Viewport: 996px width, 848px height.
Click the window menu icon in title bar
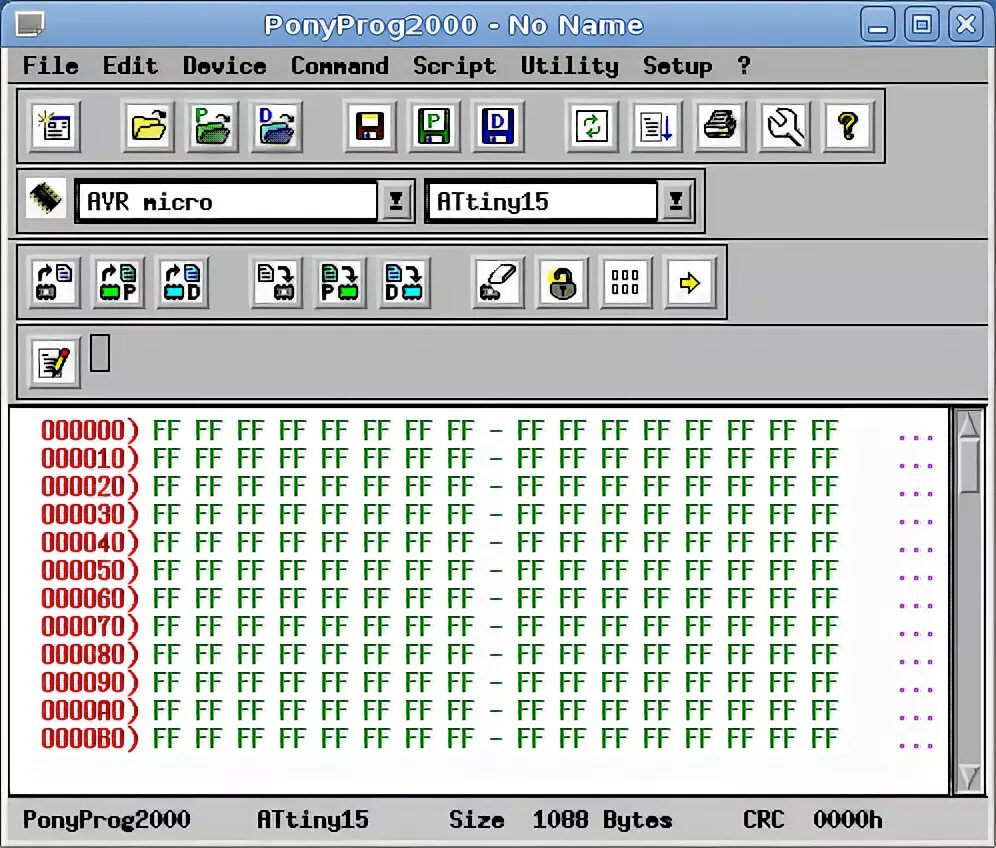[x=30, y=24]
